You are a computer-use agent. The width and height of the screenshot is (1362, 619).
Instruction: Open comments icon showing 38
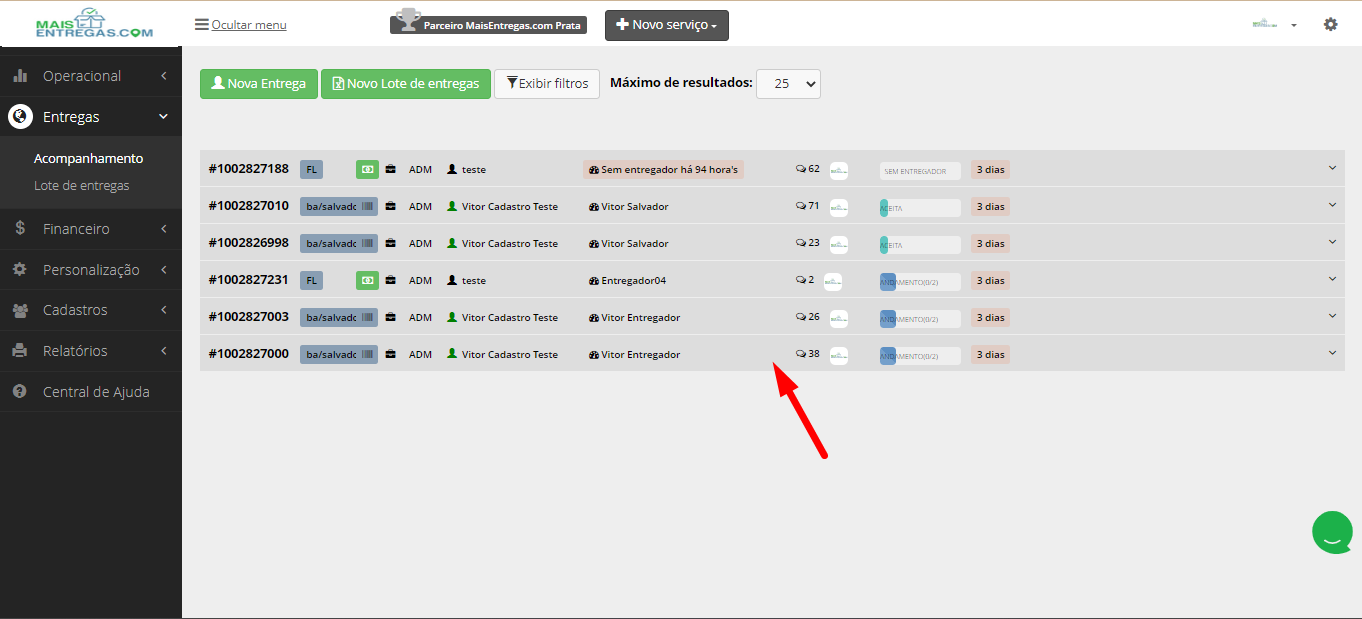coord(807,354)
